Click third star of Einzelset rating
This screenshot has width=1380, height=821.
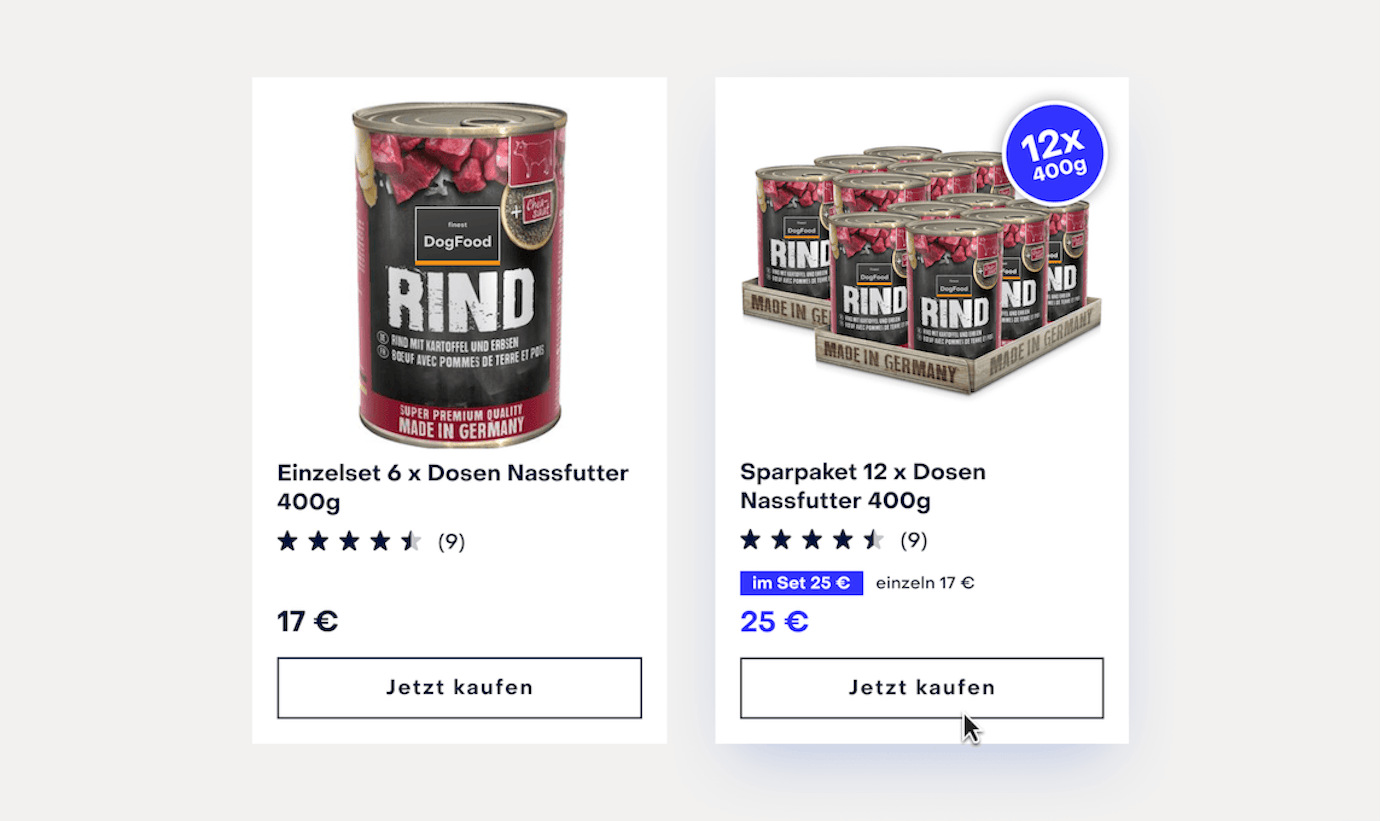[x=349, y=542]
